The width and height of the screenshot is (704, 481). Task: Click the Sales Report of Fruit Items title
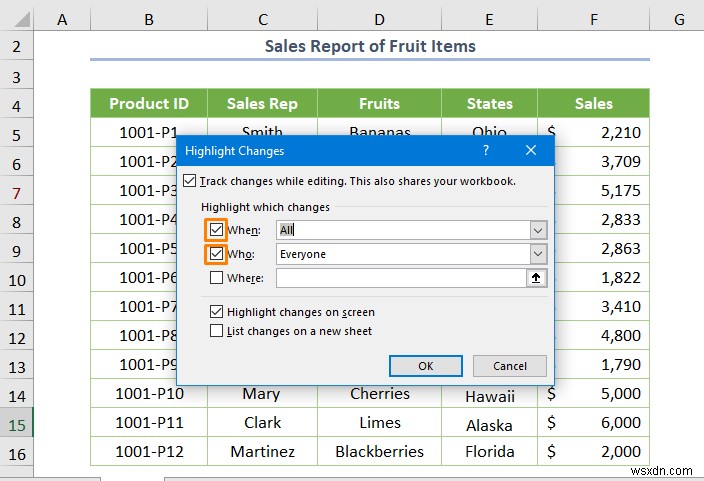(370, 46)
